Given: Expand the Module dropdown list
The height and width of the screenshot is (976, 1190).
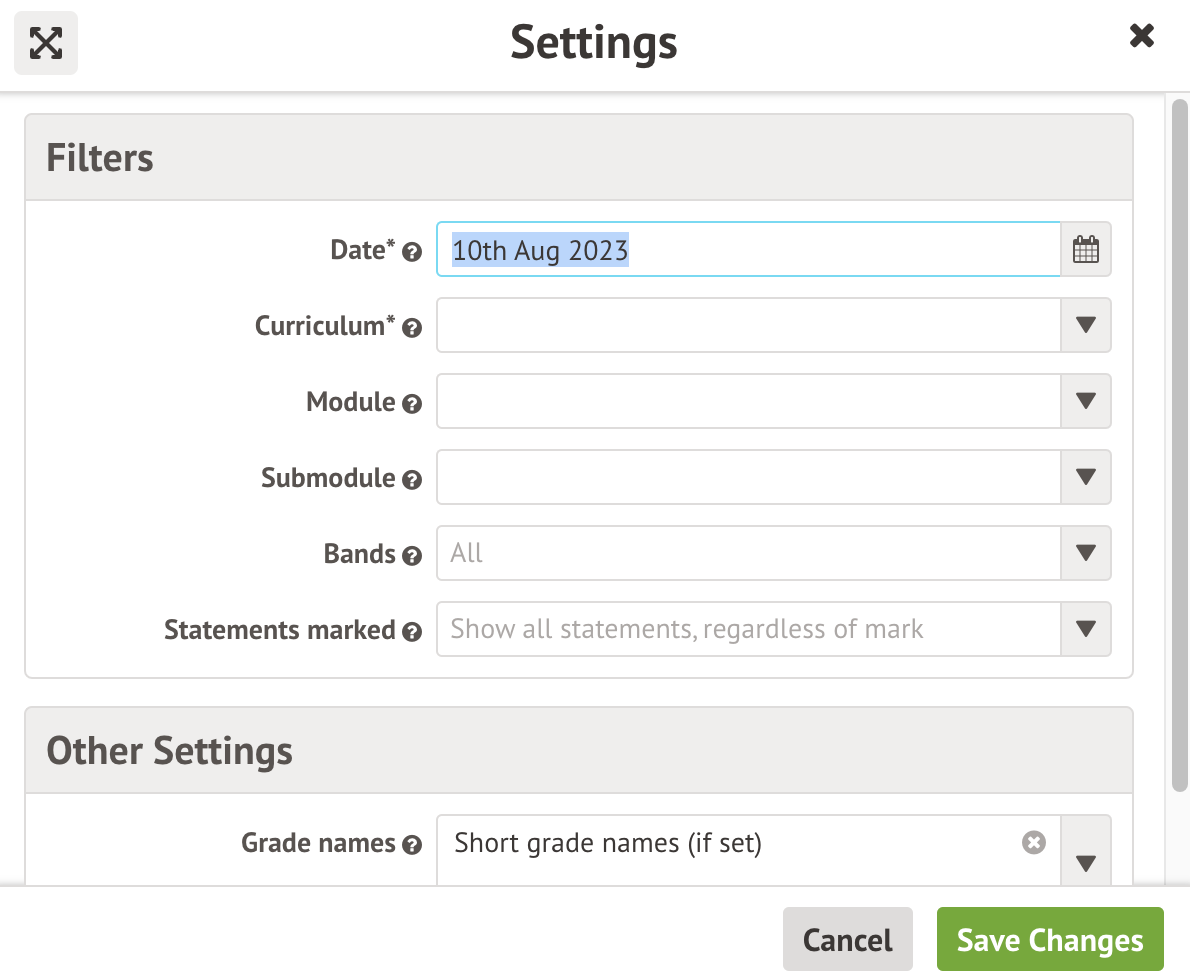Looking at the screenshot, I should 1086,401.
